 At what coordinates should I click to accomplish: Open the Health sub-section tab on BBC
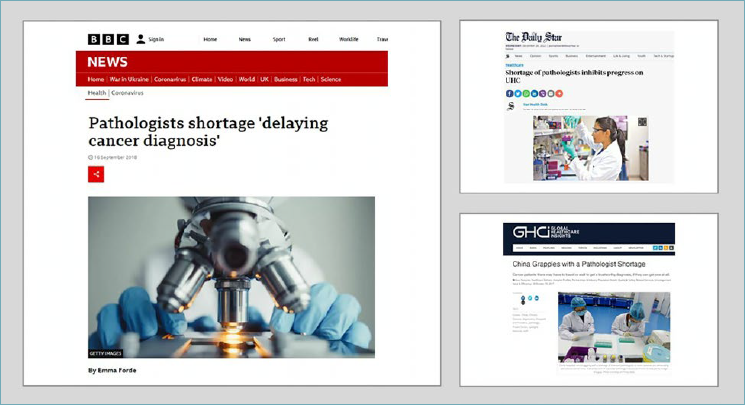[x=97, y=93]
